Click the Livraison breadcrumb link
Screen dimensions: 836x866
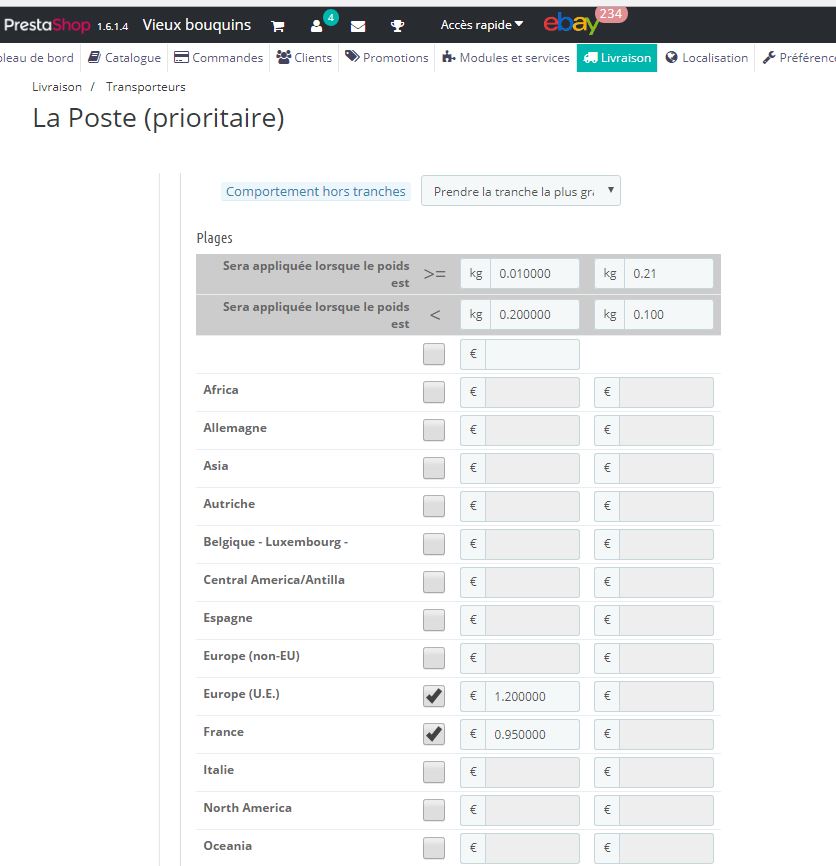57,87
